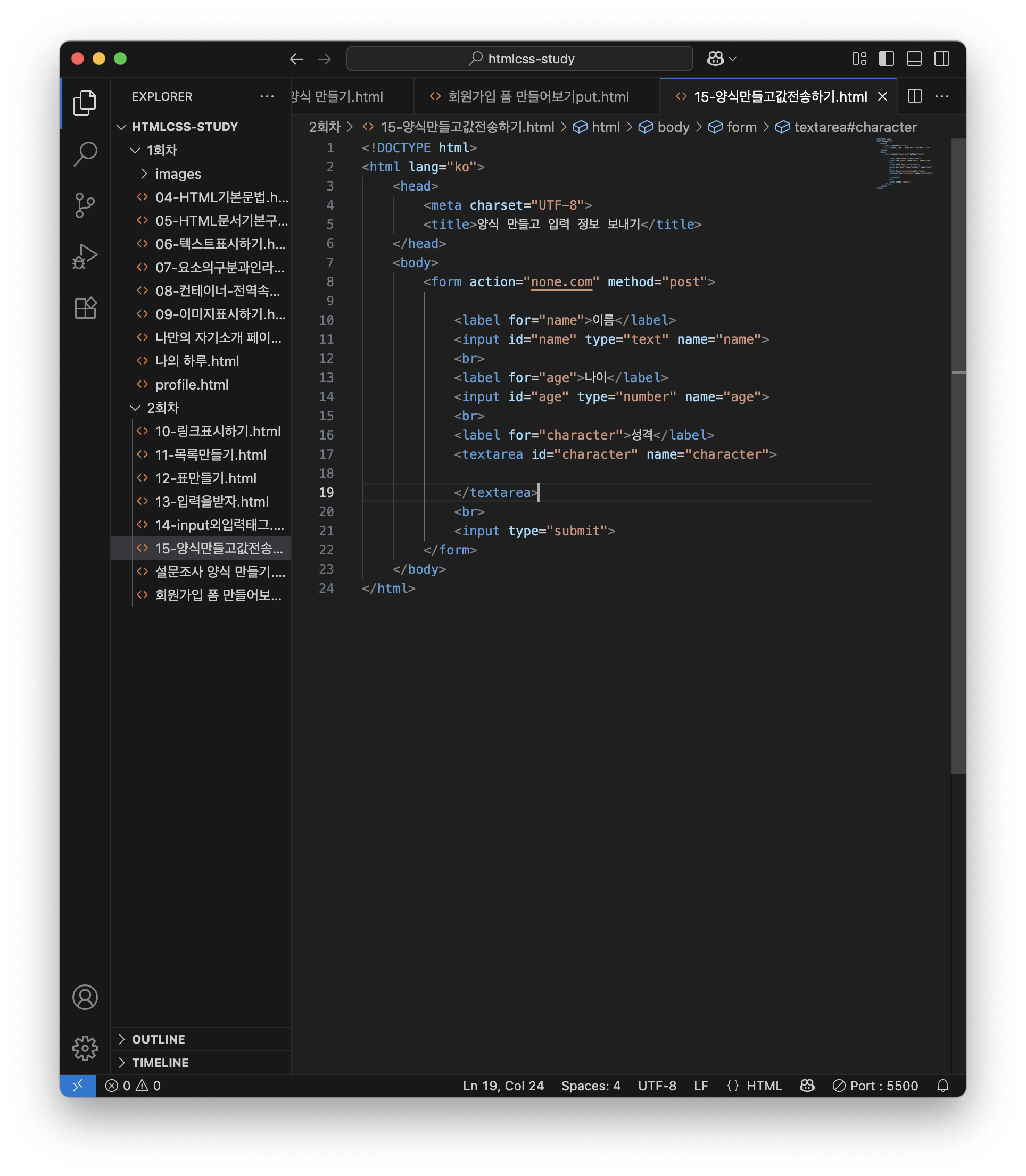The width and height of the screenshot is (1026, 1176).
Task: Open the Source Control view
Action: click(x=85, y=205)
